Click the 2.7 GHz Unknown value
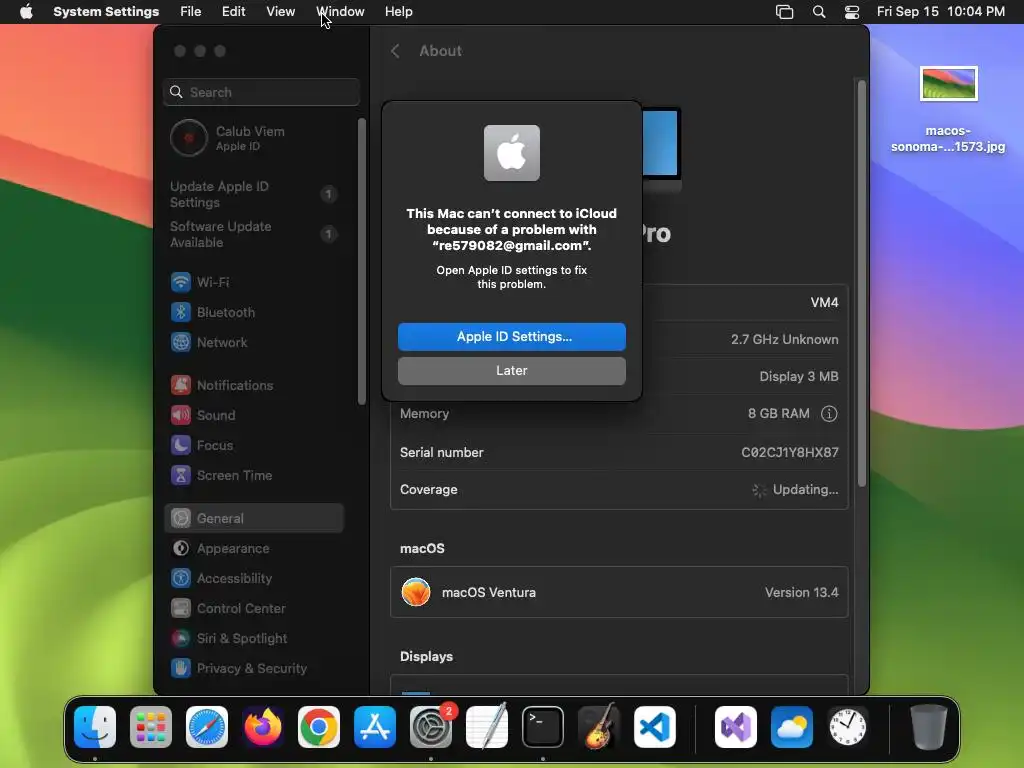Screen dimensions: 1024x768 click(784, 340)
